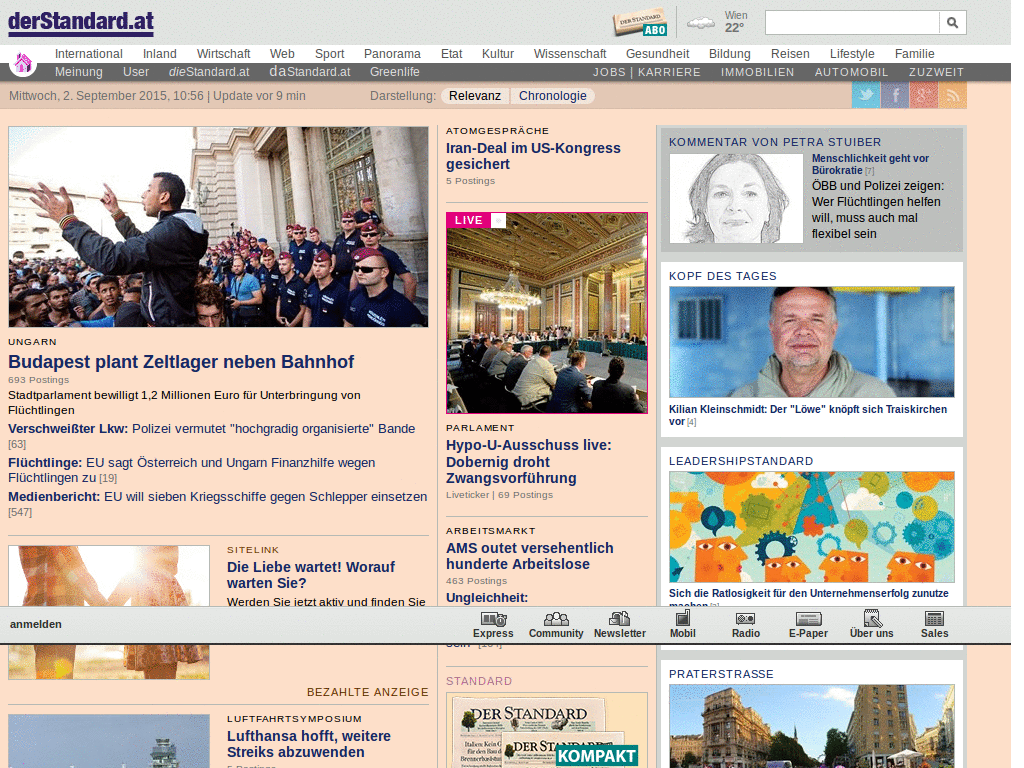Open Kilian Kleinschmidt article link
Screen dimensions: 1024x768
click(x=807, y=415)
